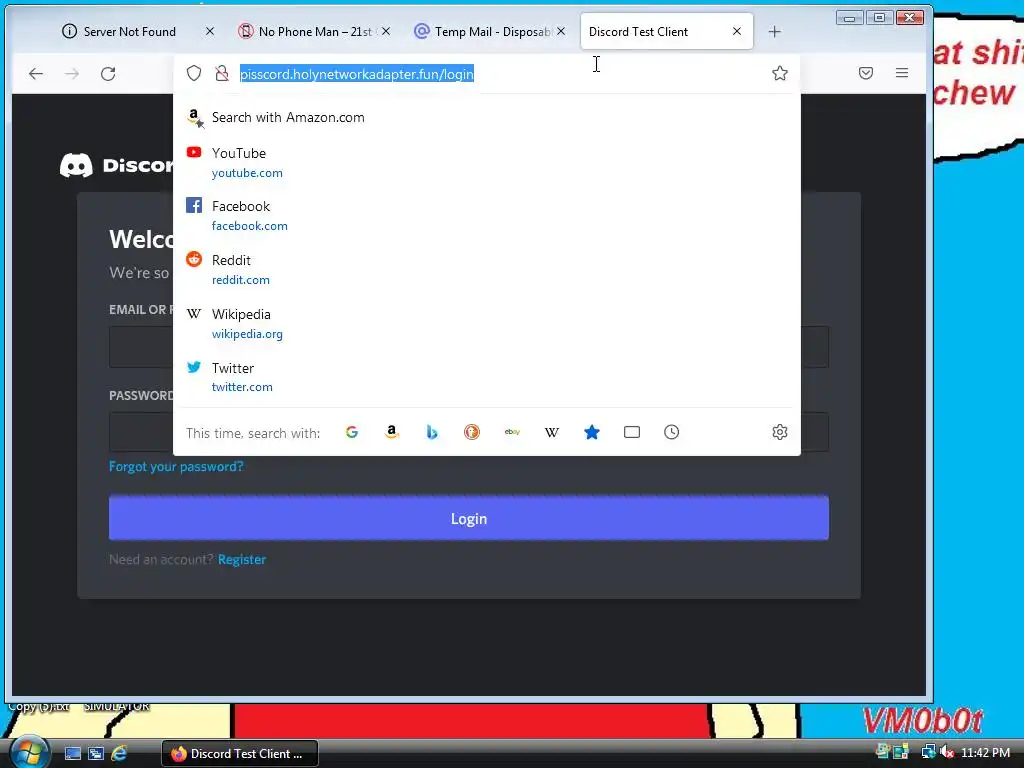Pick the Facebook suggestion
Viewport: 1024px width, 768px height.
pos(487,216)
